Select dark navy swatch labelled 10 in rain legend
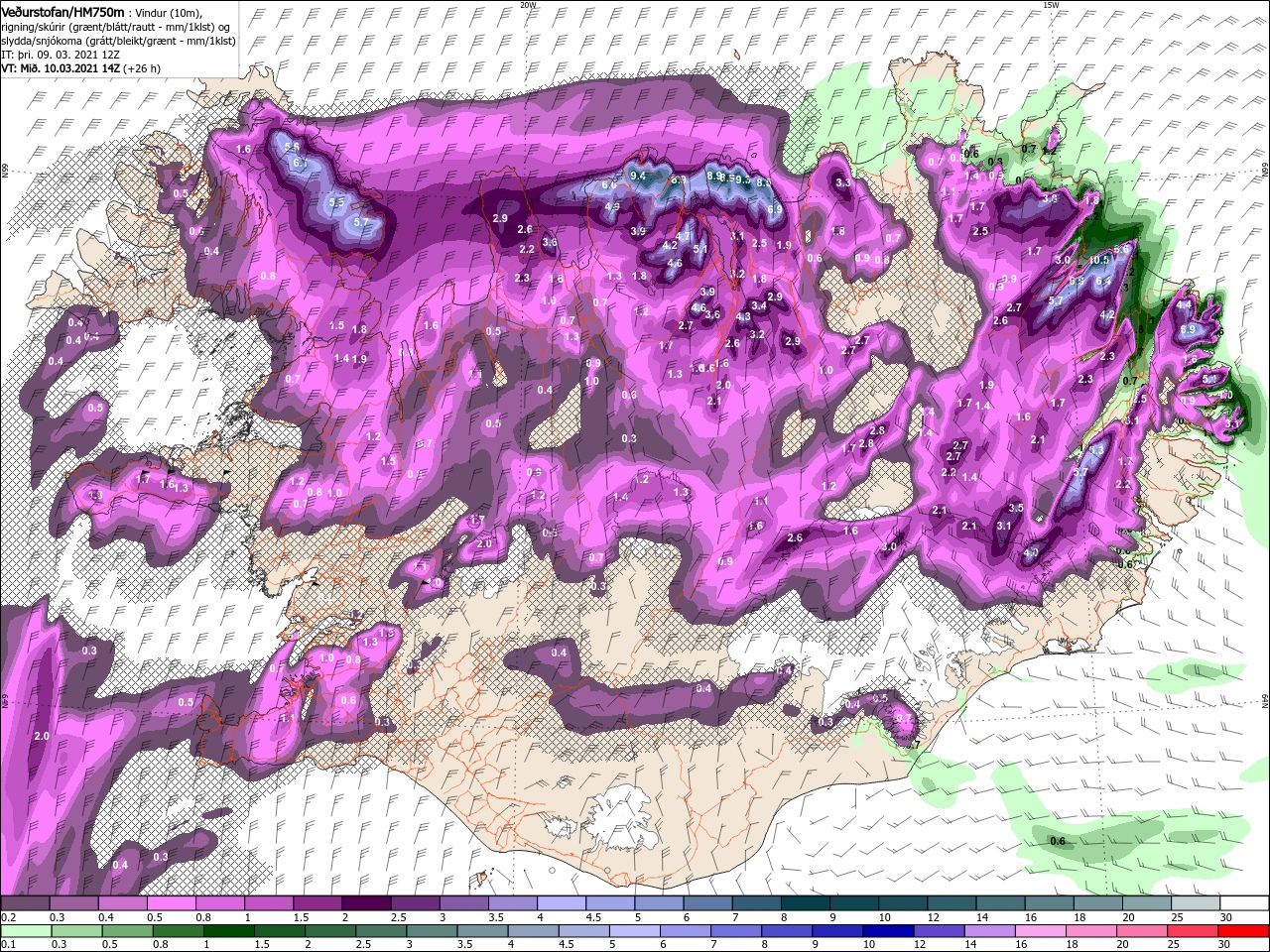 click(887, 931)
